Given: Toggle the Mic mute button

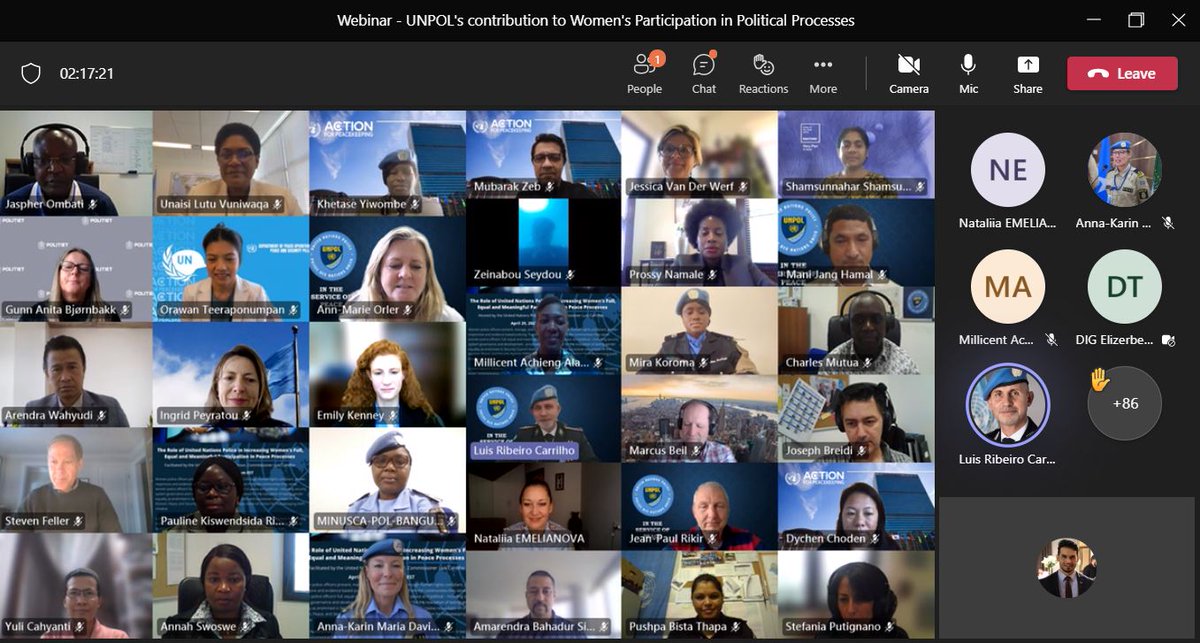Looking at the screenshot, I should click(x=968, y=74).
